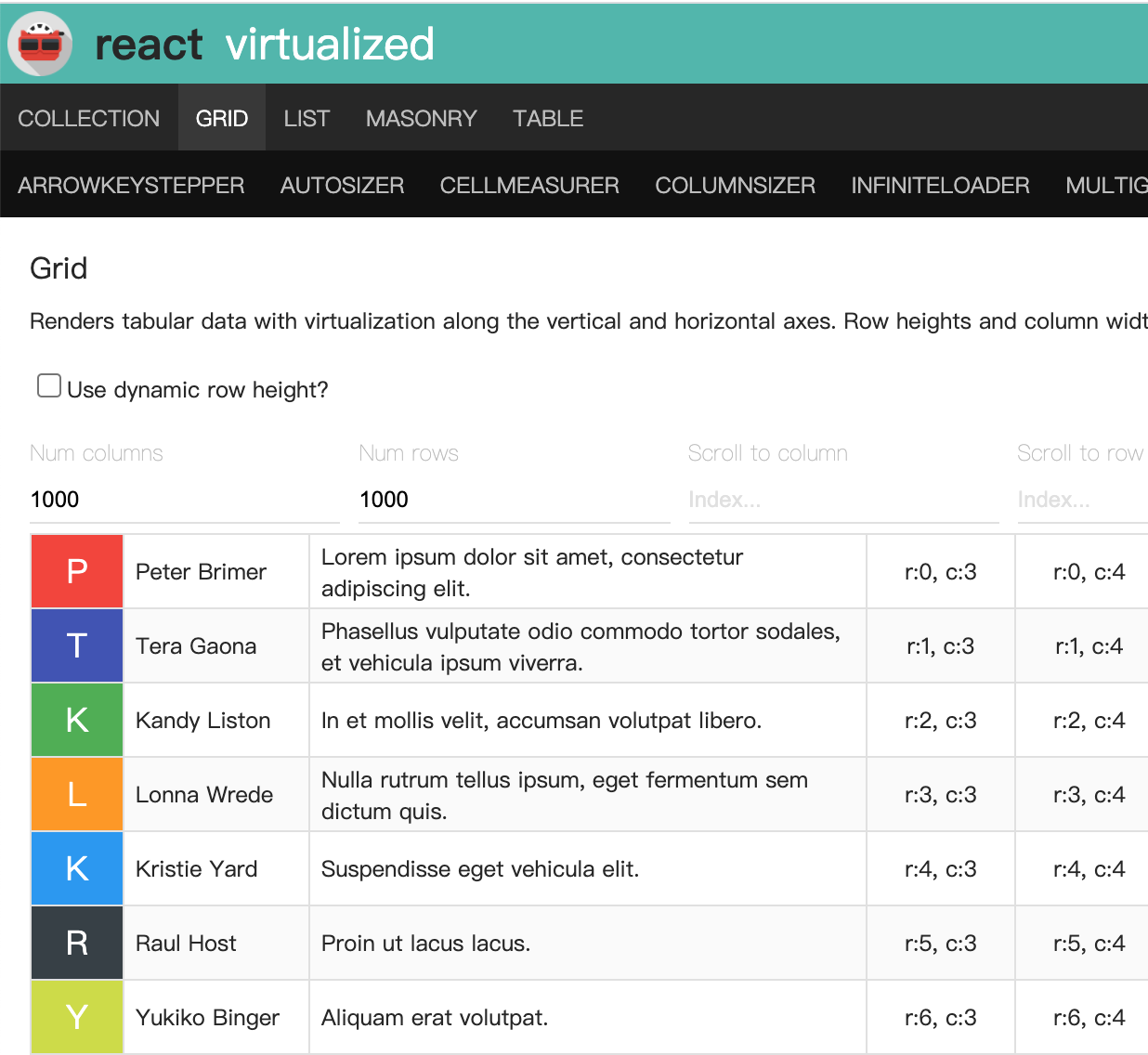Click the orange L letter cell
The height and width of the screenshot is (1055, 1148).
point(77,794)
